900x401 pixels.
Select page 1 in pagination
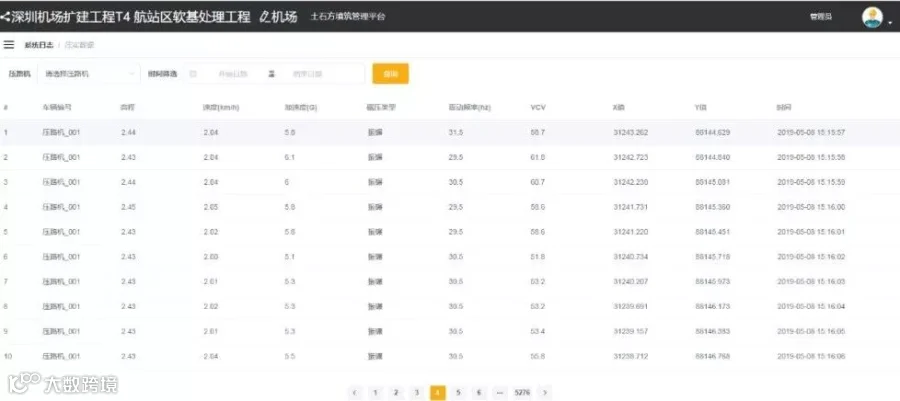pyautogui.click(x=375, y=392)
